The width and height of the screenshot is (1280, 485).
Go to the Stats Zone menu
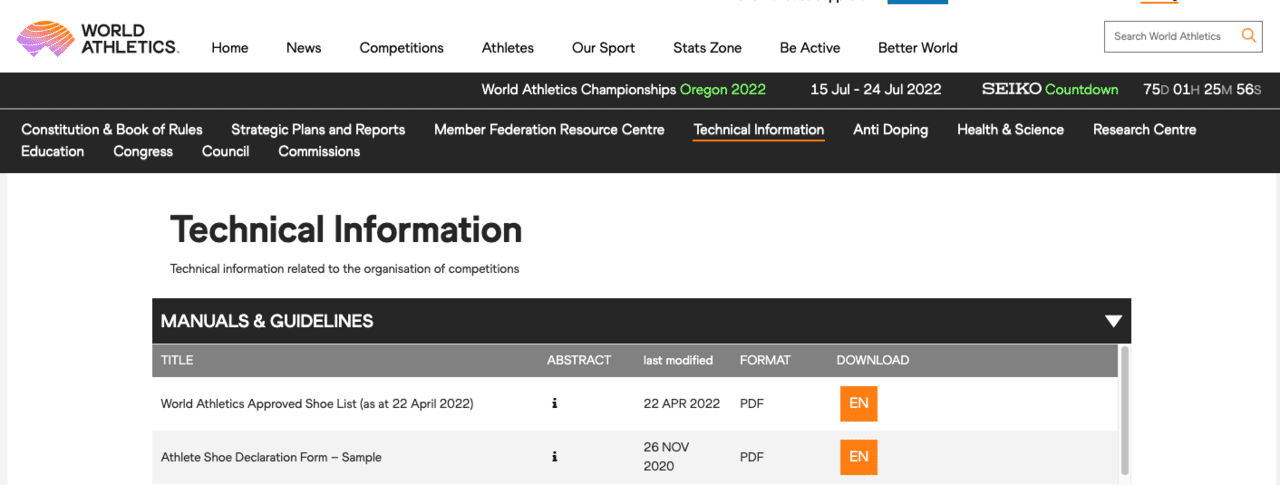click(x=707, y=48)
